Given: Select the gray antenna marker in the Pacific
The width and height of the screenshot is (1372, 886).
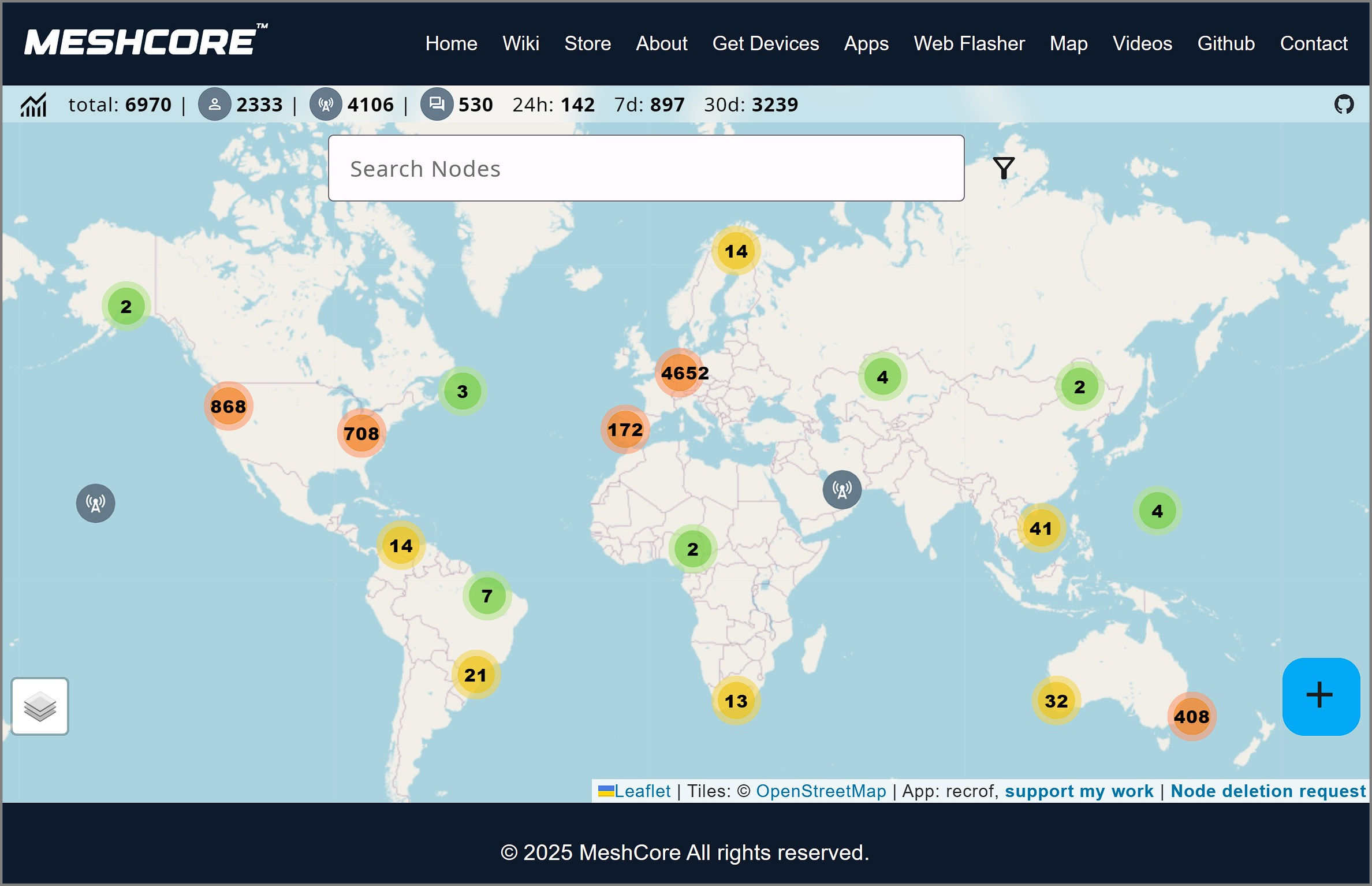Looking at the screenshot, I should [95, 503].
